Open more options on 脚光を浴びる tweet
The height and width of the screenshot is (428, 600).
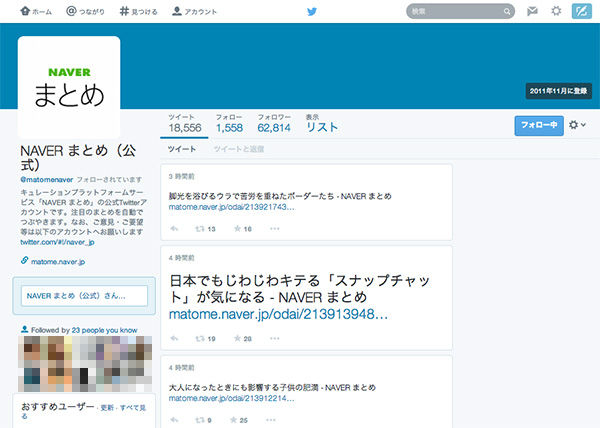click(x=275, y=229)
